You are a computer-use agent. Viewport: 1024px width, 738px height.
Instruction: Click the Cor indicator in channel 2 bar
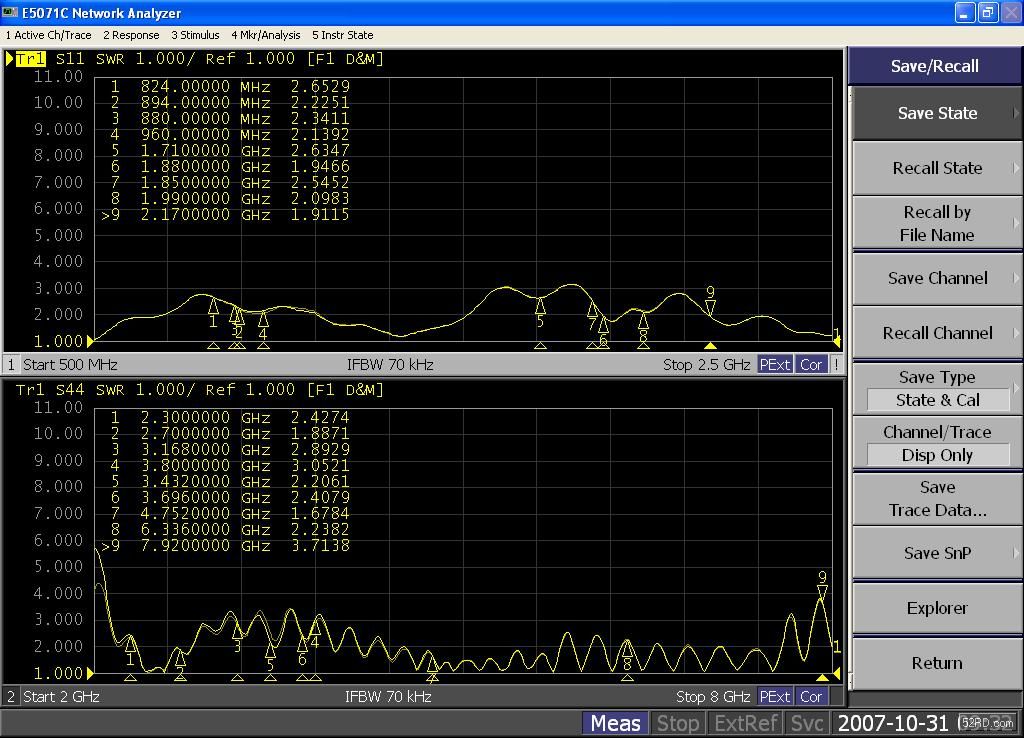click(810, 696)
